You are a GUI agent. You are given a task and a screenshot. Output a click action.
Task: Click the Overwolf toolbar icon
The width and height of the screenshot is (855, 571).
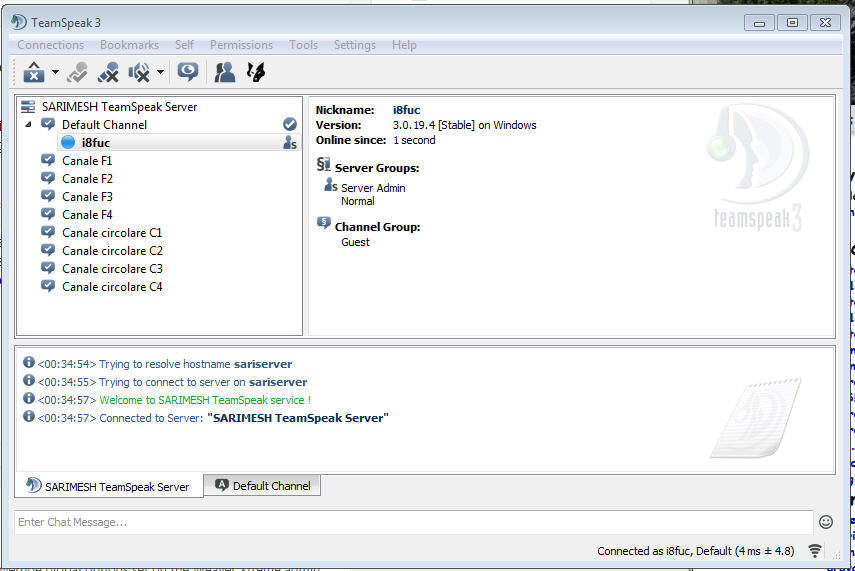256,72
